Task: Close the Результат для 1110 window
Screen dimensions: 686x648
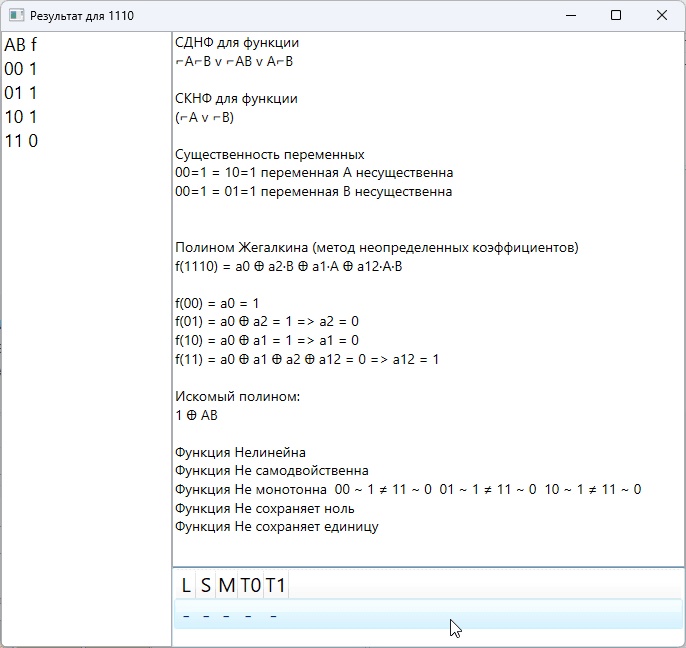Action: [662, 16]
